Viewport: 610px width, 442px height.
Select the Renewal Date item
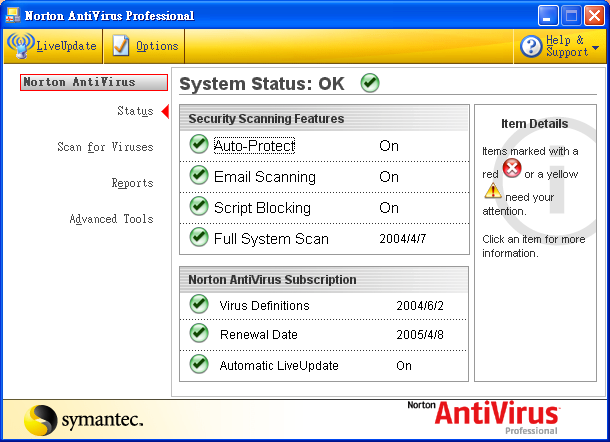(259, 335)
